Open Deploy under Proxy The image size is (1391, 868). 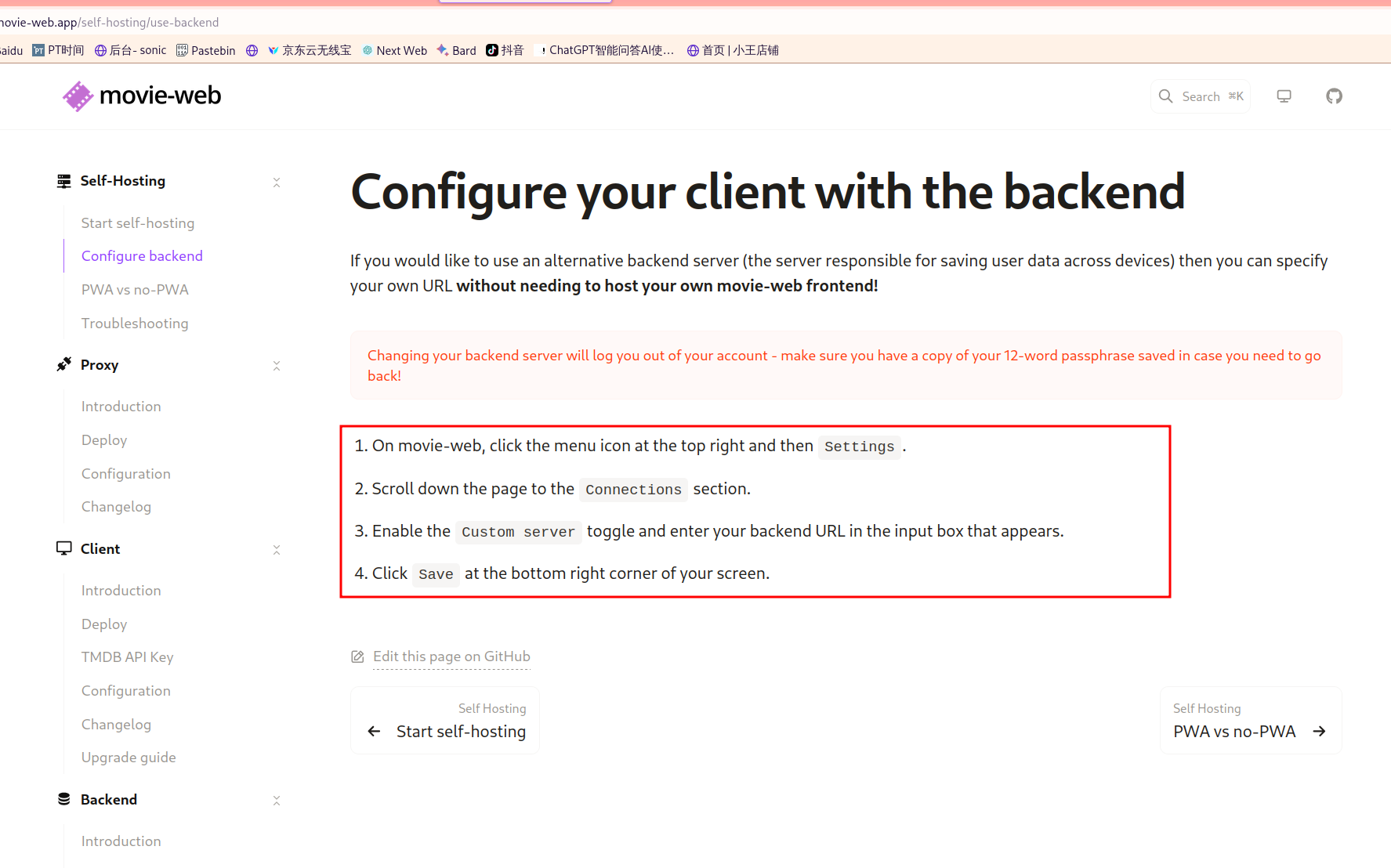[x=104, y=440]
